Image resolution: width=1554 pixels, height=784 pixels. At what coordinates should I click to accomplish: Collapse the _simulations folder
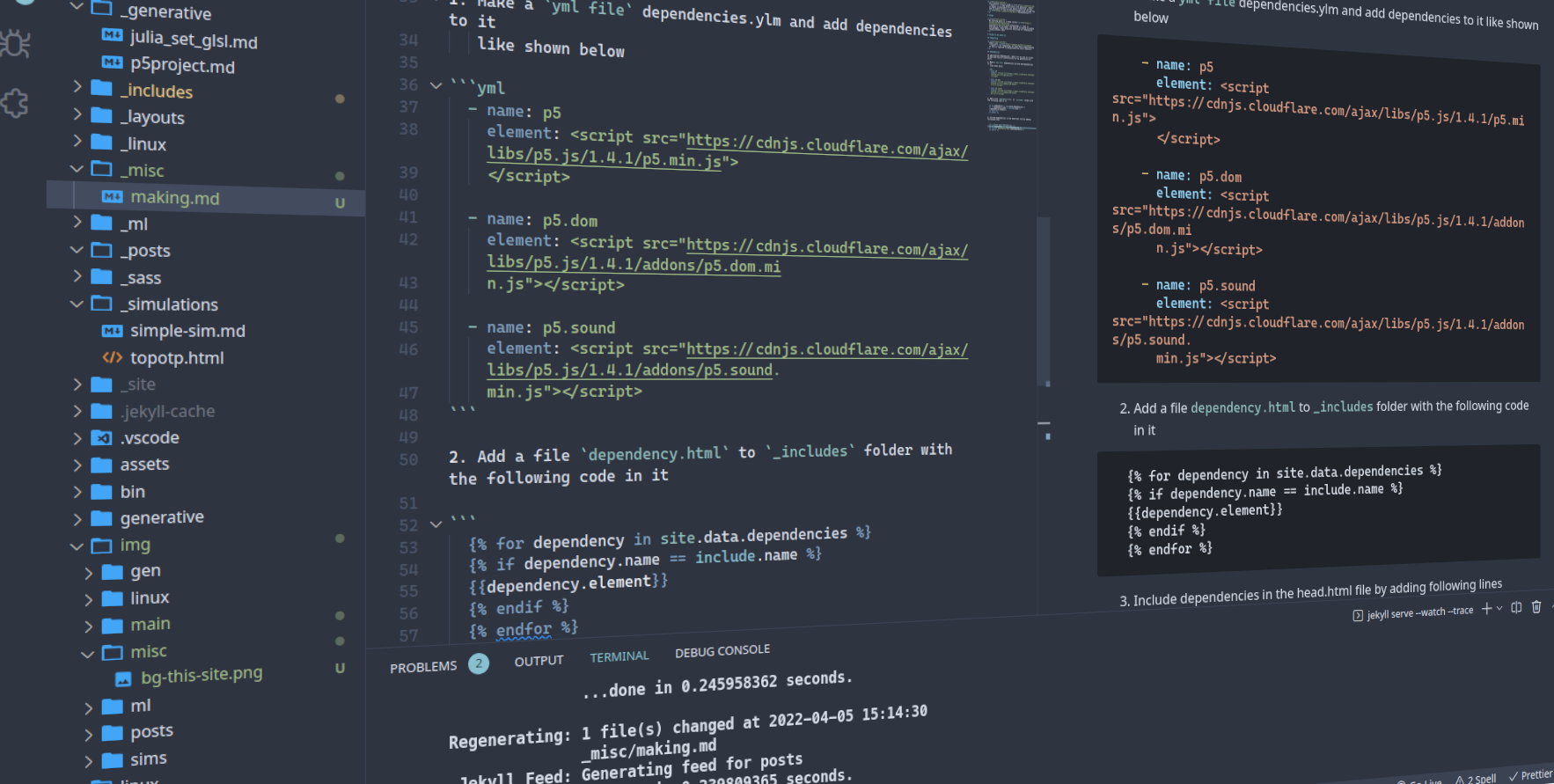pyautogui.click(x=77, y=304)
